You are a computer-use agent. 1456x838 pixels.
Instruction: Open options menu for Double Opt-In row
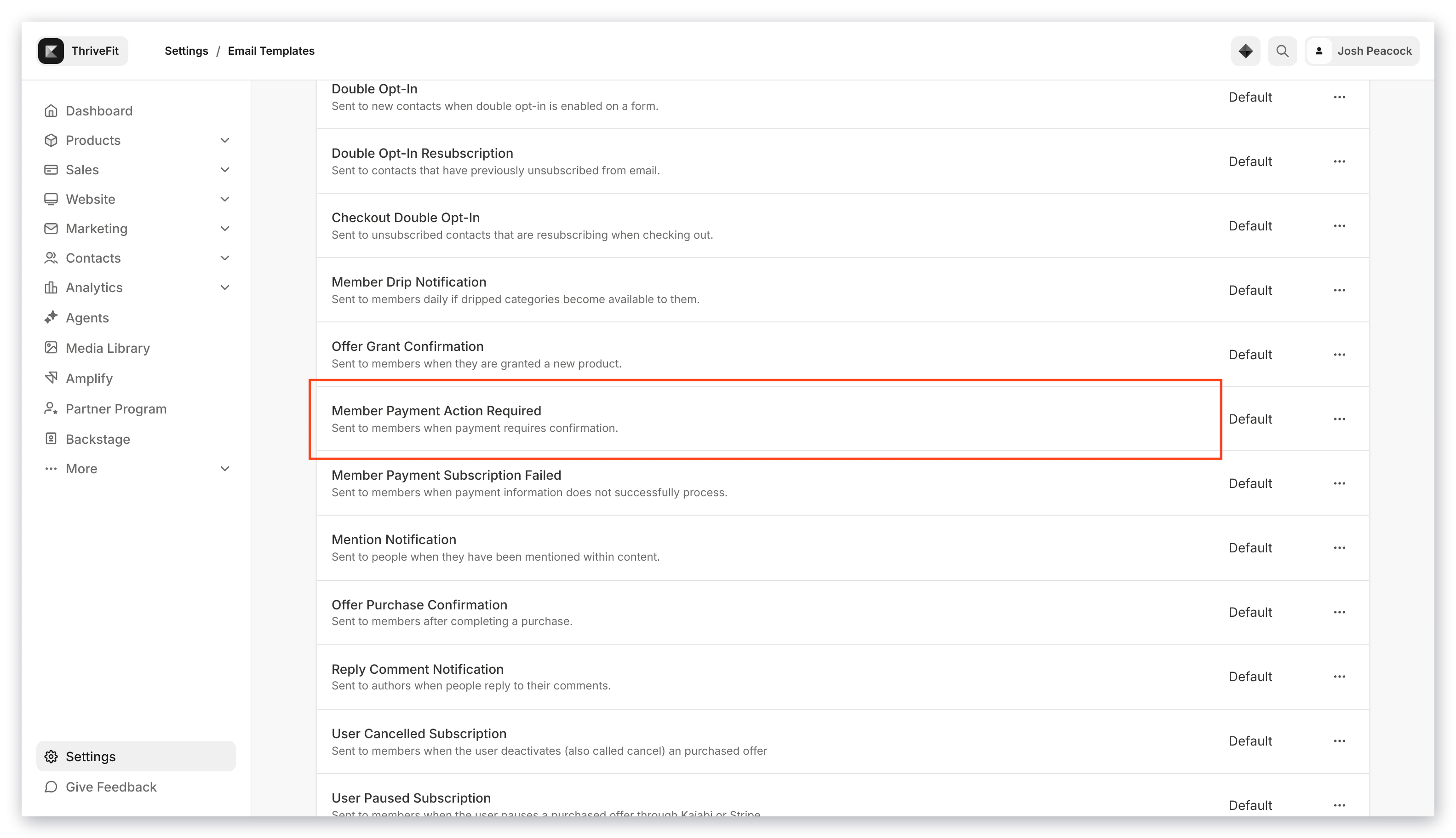[x=1339, y=97]
